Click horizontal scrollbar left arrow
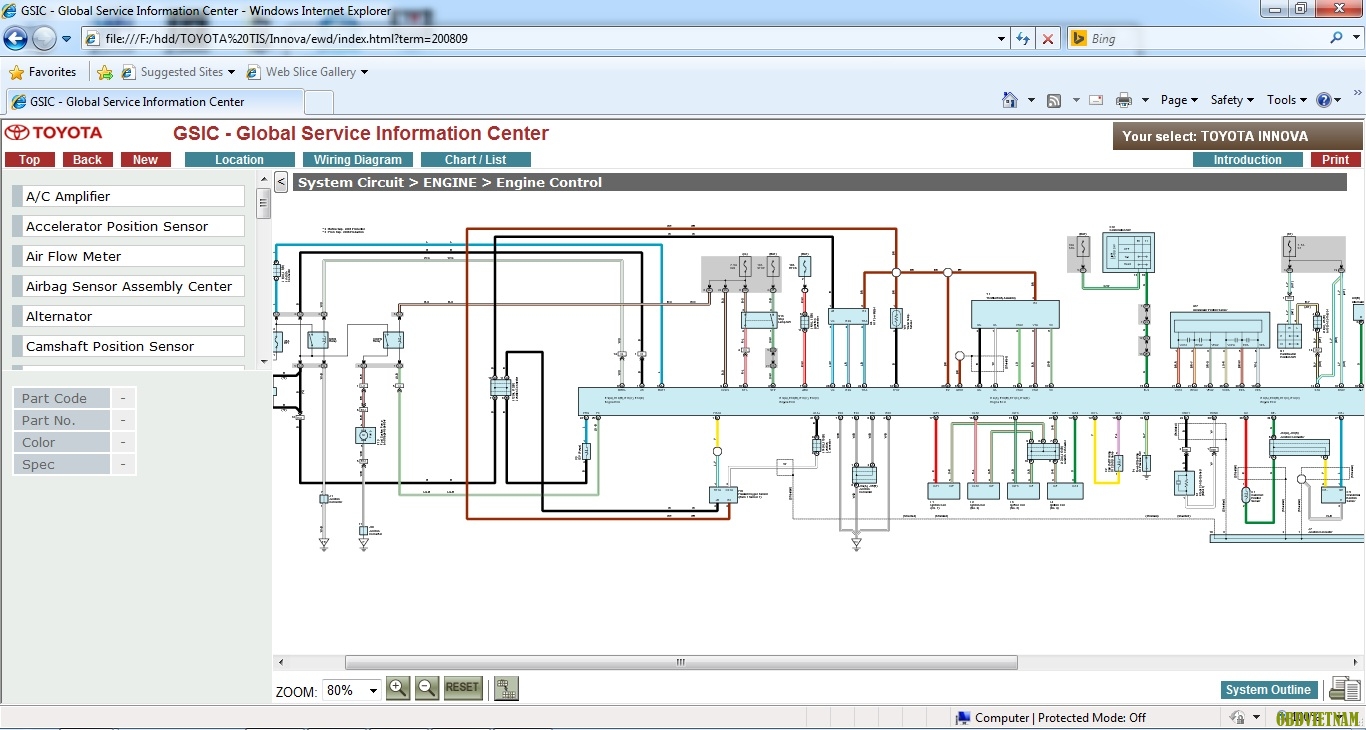The width and height of the screenshot is (1366, 730). pyautogui.click(x=280, y=662)
